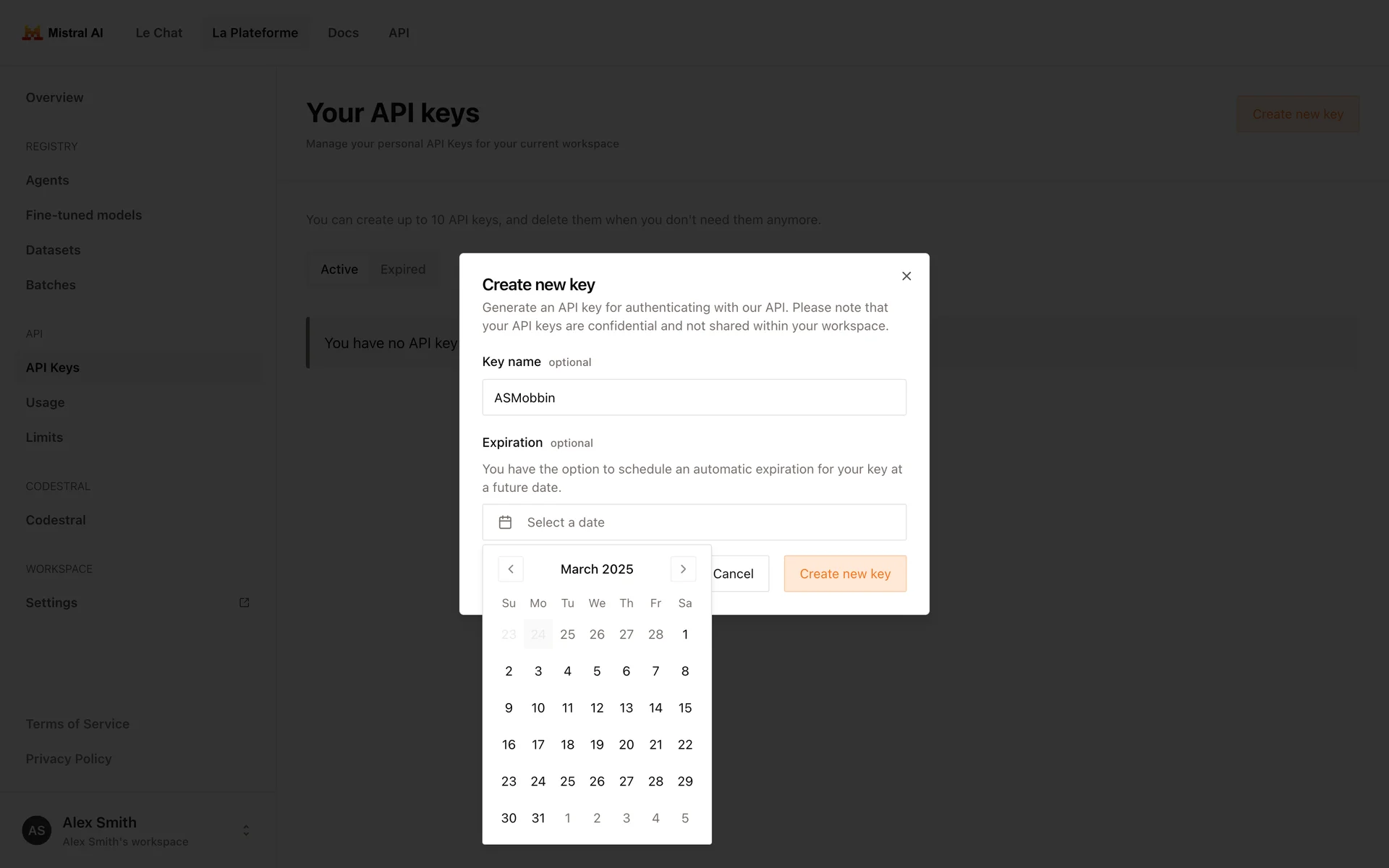Close the Create new key dialog
The image size is (1389, 868).
(x=906, y=276)
